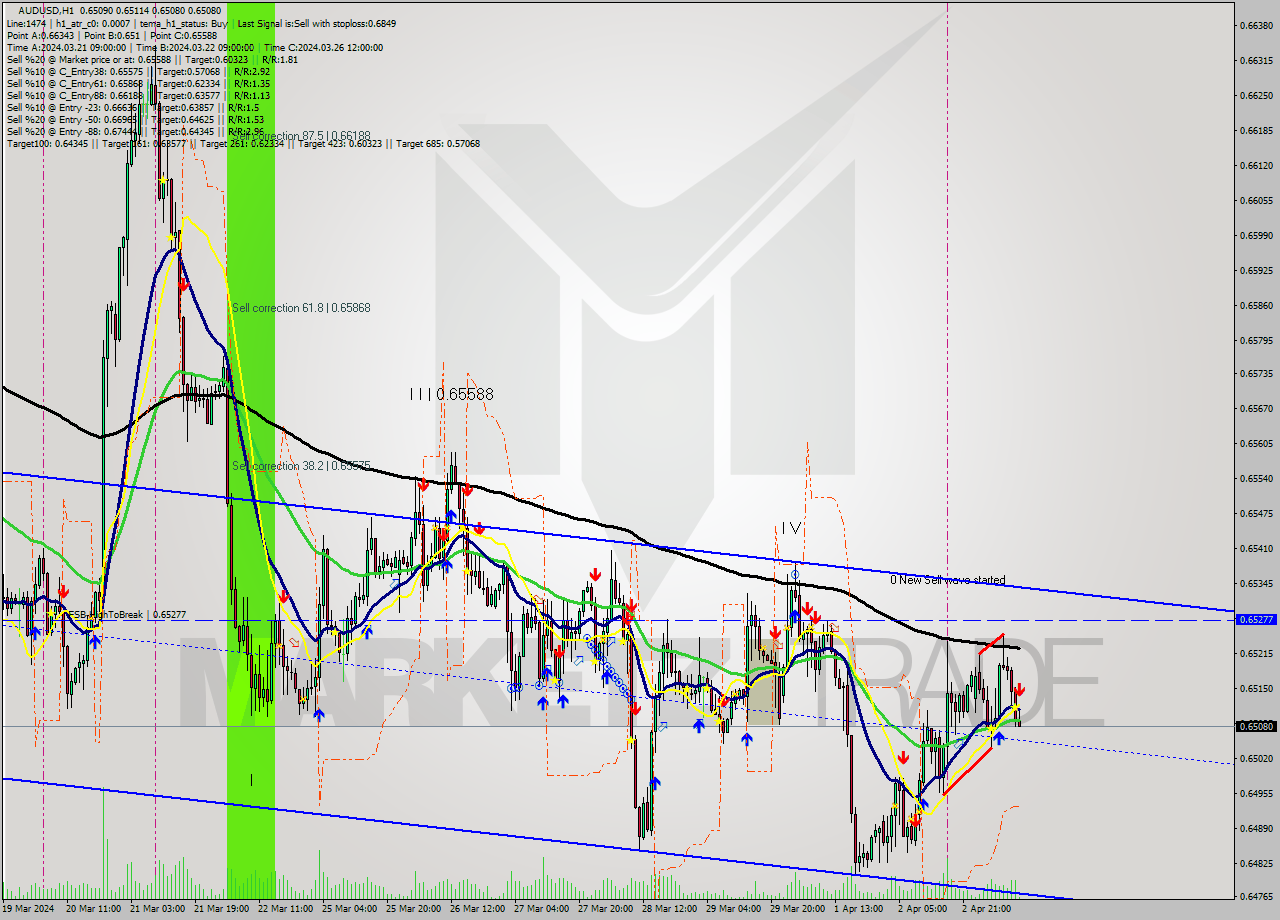Click the '28 Mar 12:00' time axis label
Screen dimensions: 1280x920
669,909
